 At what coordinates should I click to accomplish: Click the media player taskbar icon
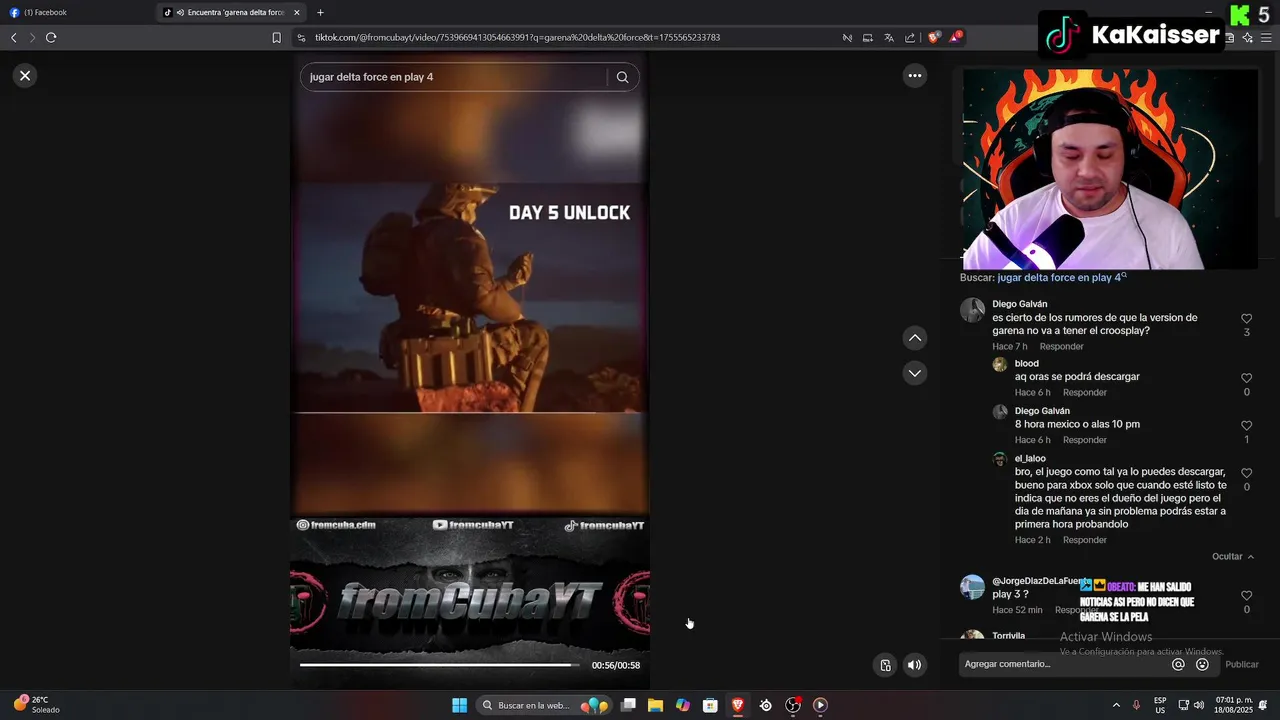point(820,705)
